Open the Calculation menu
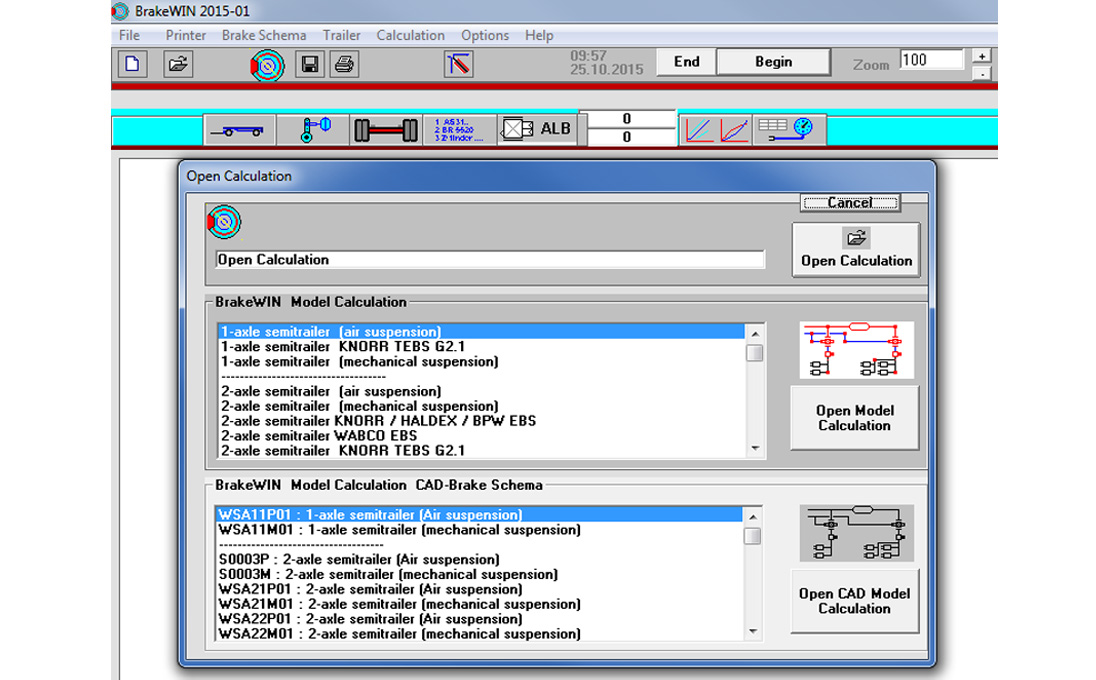Viewport: 1096px width, 680px height. tap(410, 36)
